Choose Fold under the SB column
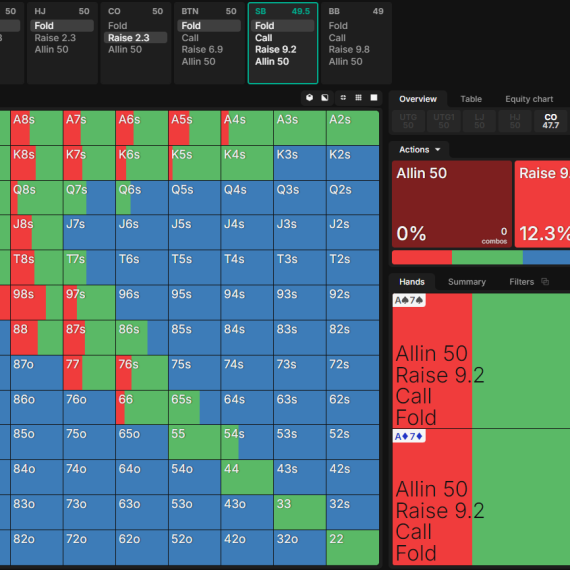Image resolution: width=570 pixels, height=570 pixels. pyautogui.click(x=282, y=26)
